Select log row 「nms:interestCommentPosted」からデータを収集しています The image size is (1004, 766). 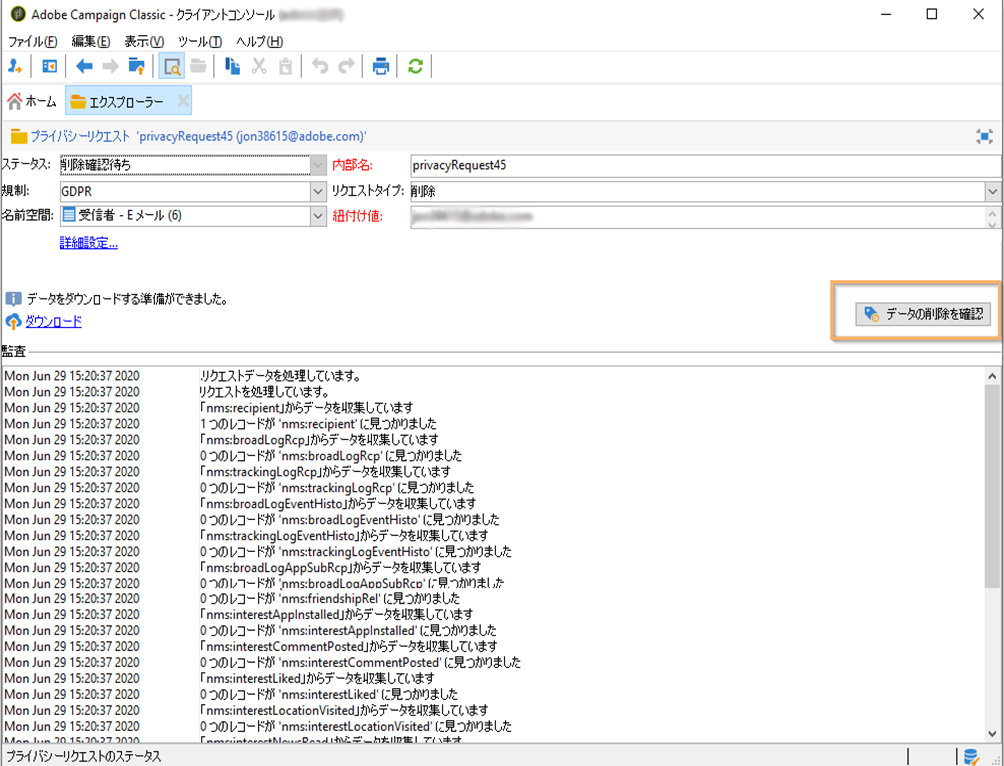coord(493,646)
